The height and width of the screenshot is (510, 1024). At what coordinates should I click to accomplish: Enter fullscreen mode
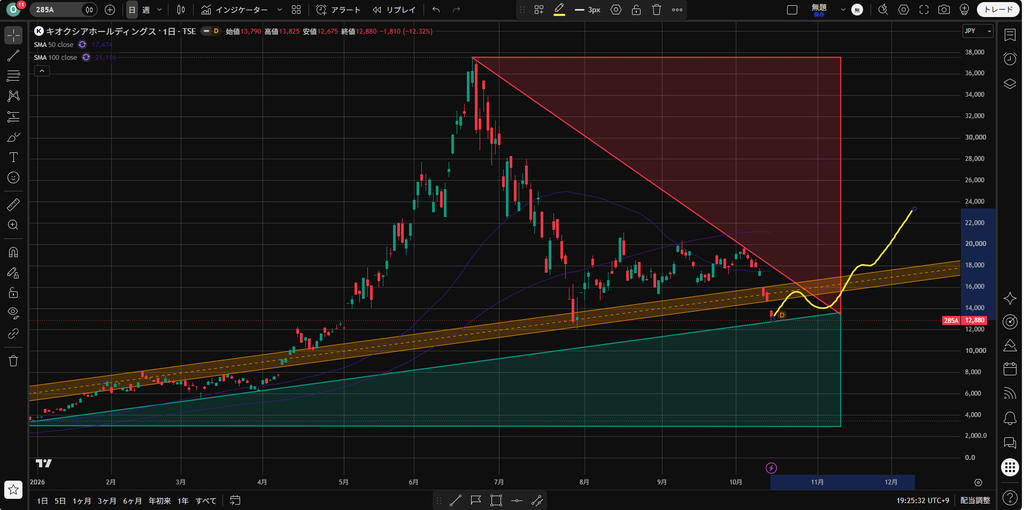pyautogui.click(x=923, y=10)
